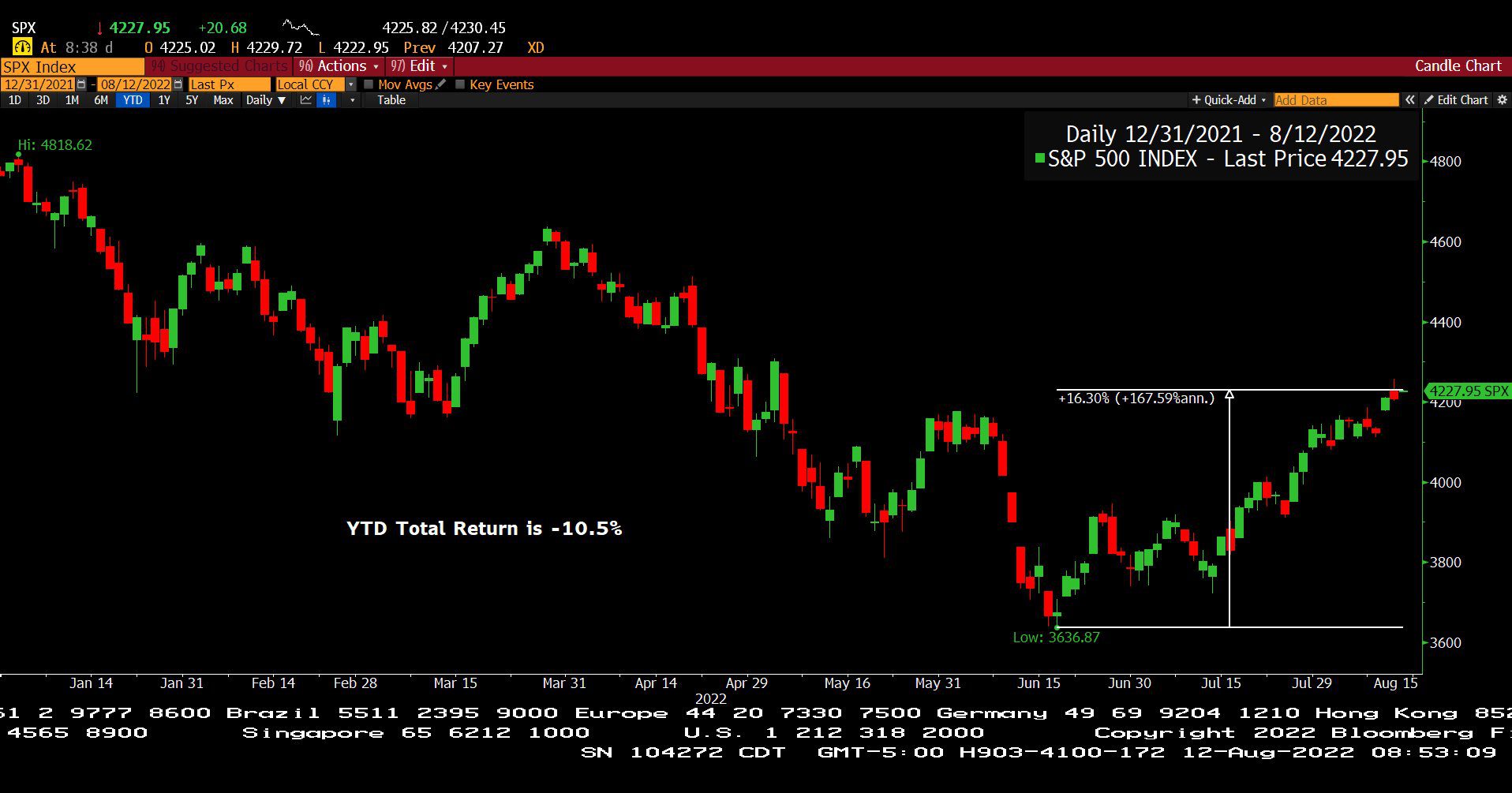Open the end date calendar picker

coord(178,84)
